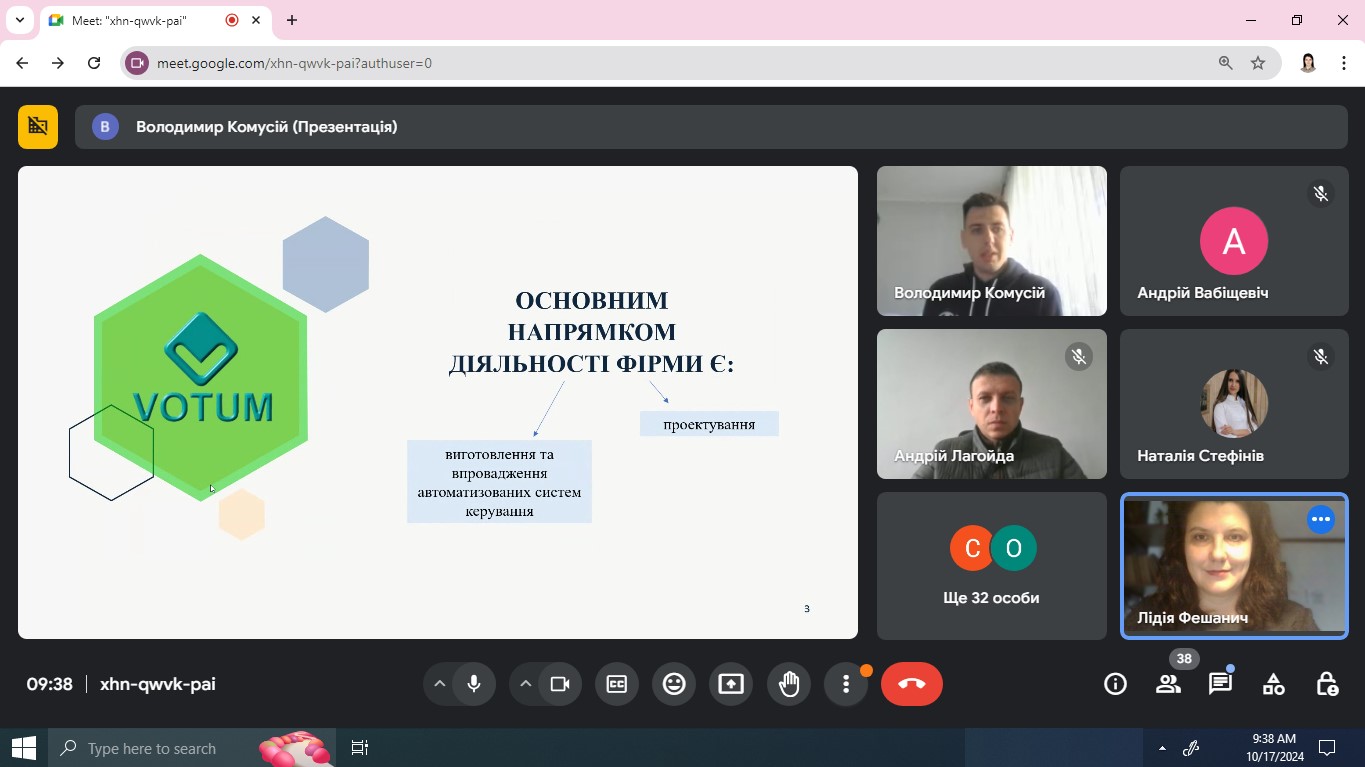Click muted mic icon on Андрій Вабіщевіч tile
1365x767 pixels.
point(1321,194)
